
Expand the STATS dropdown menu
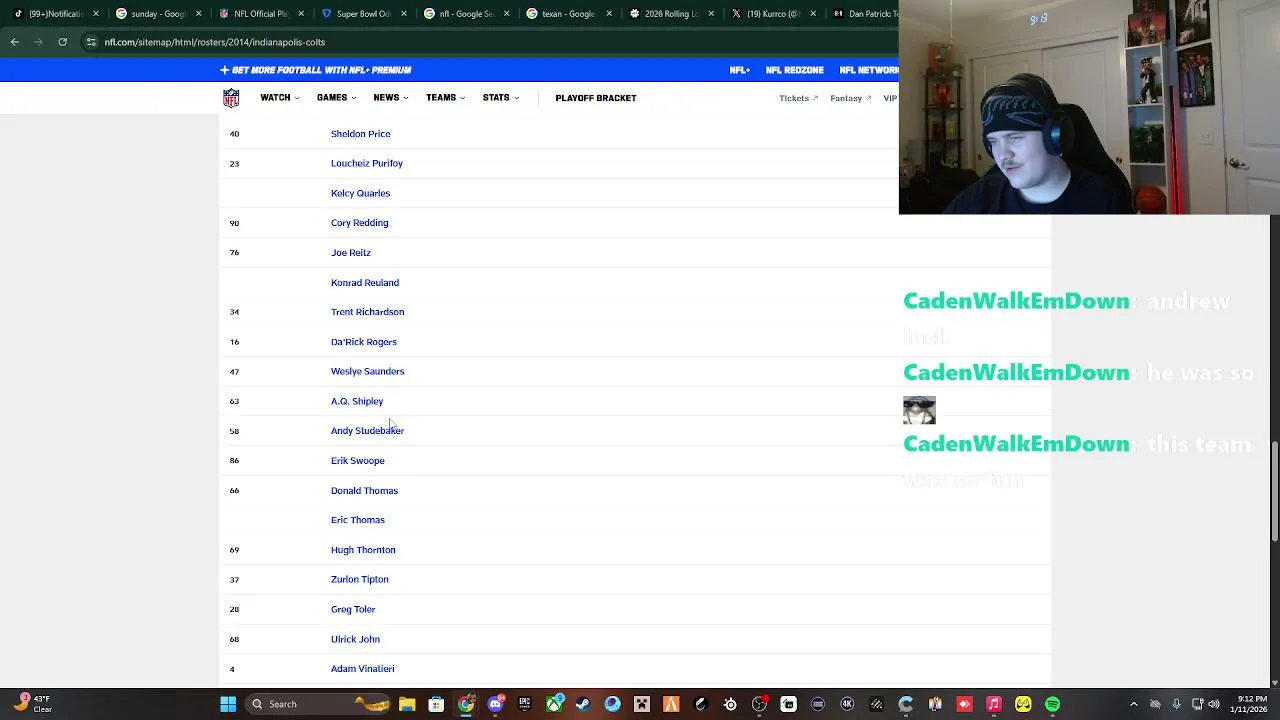click(x=501, y=98)
